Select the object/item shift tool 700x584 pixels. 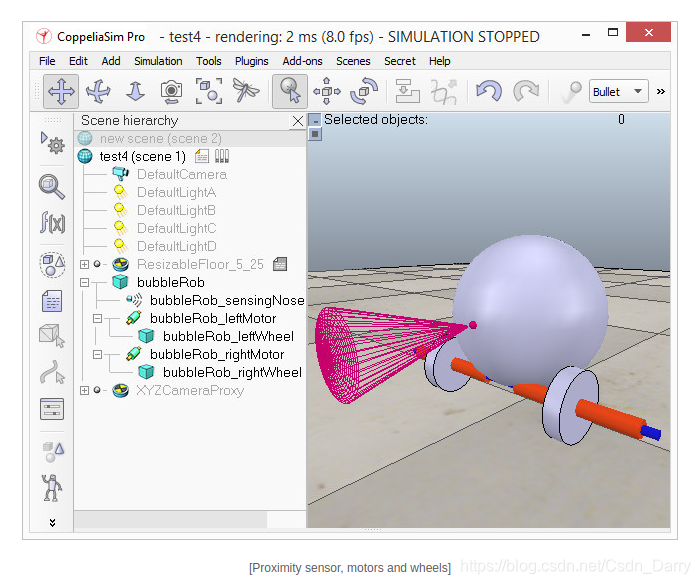coord(327,92)
